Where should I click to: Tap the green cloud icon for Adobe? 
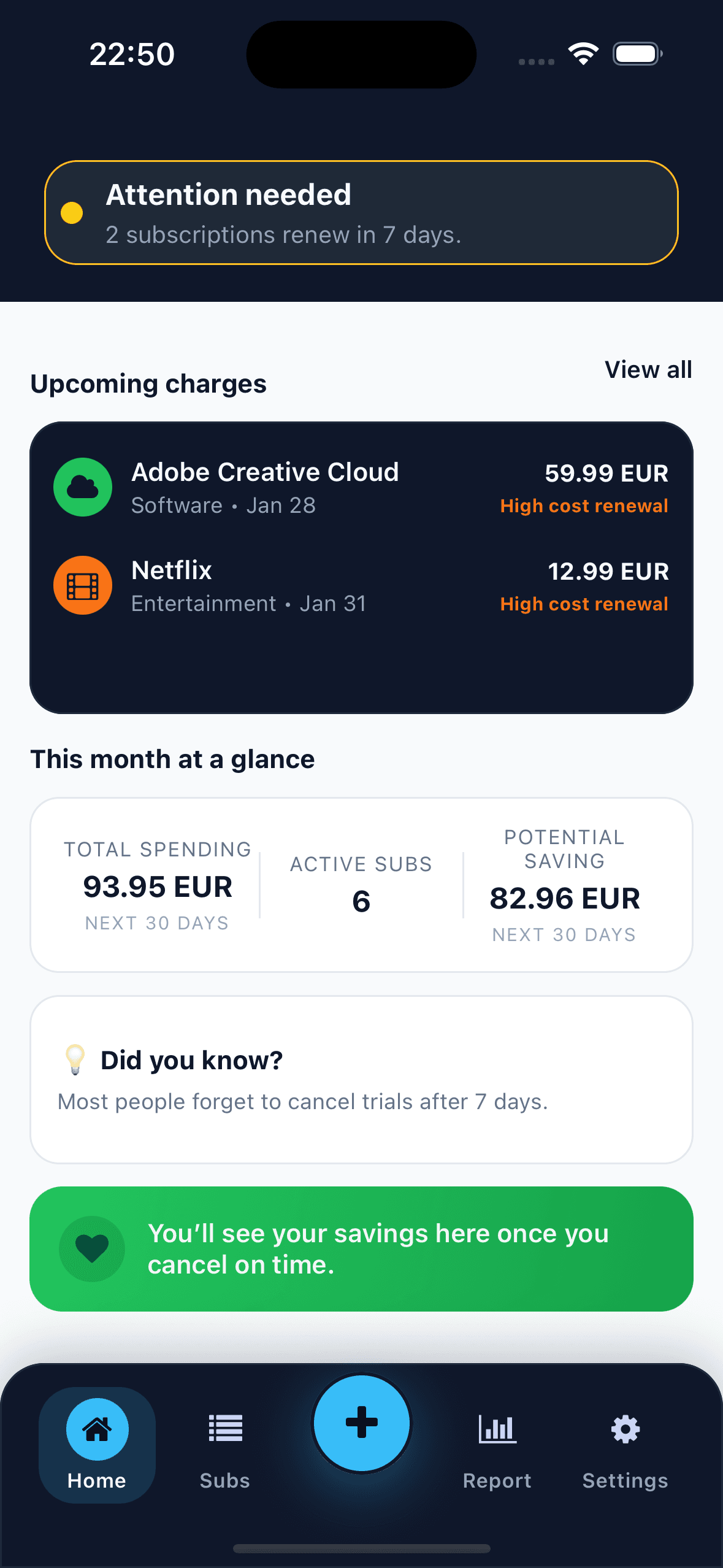[83, 487]
